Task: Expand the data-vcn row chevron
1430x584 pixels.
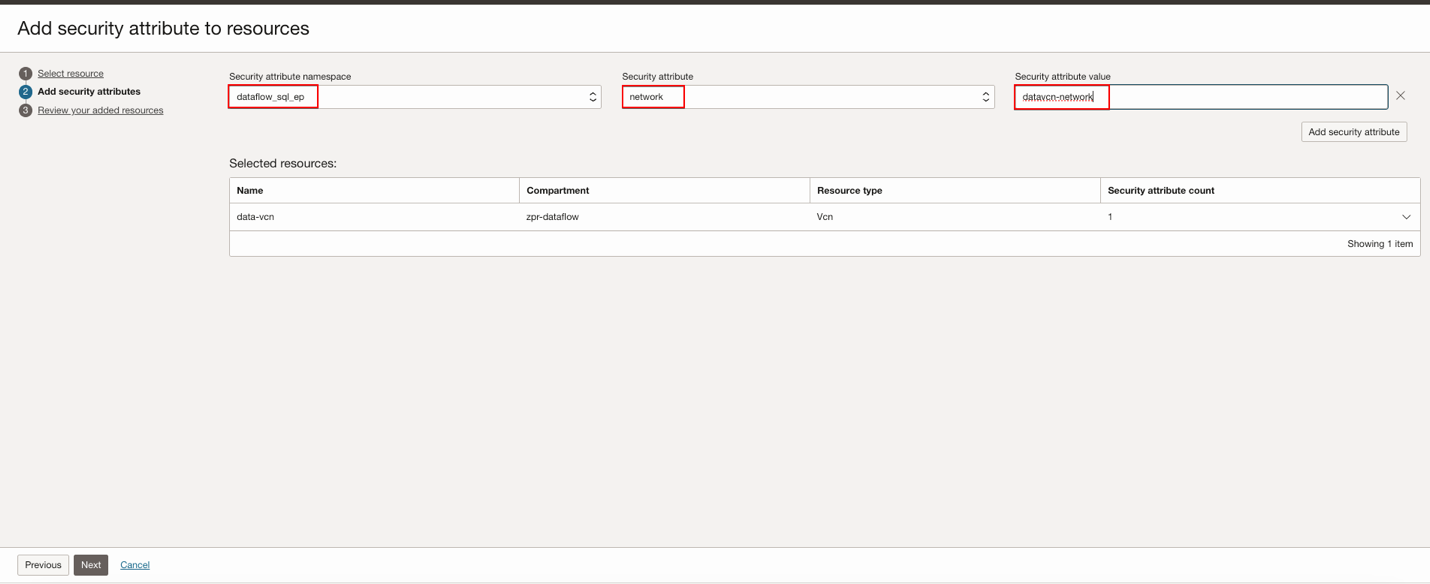Action: point(1406,217)
